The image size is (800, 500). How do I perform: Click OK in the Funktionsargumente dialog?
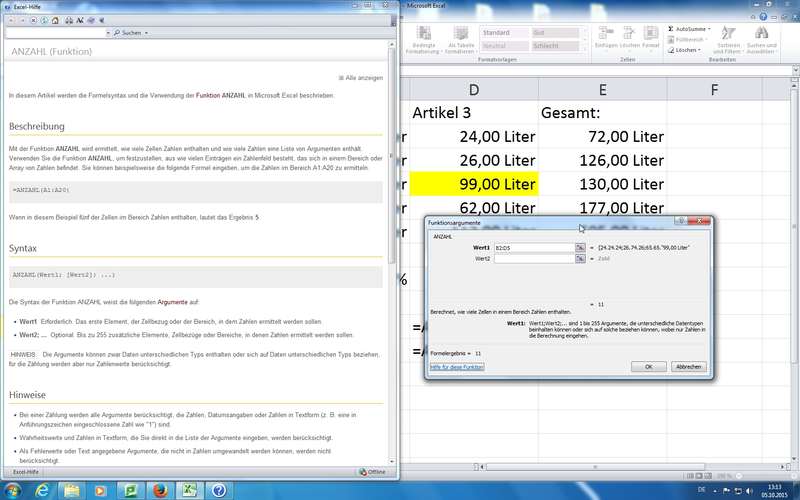pos(648,367)
